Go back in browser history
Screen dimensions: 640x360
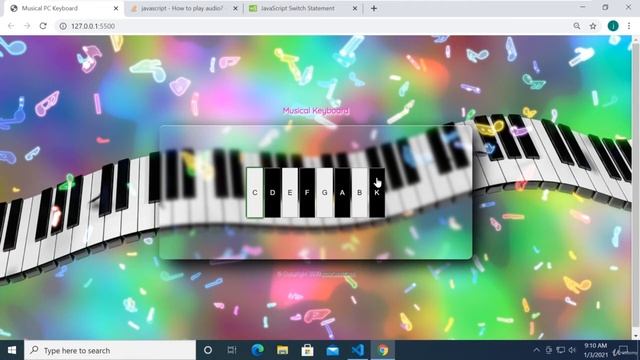[11, 26]
